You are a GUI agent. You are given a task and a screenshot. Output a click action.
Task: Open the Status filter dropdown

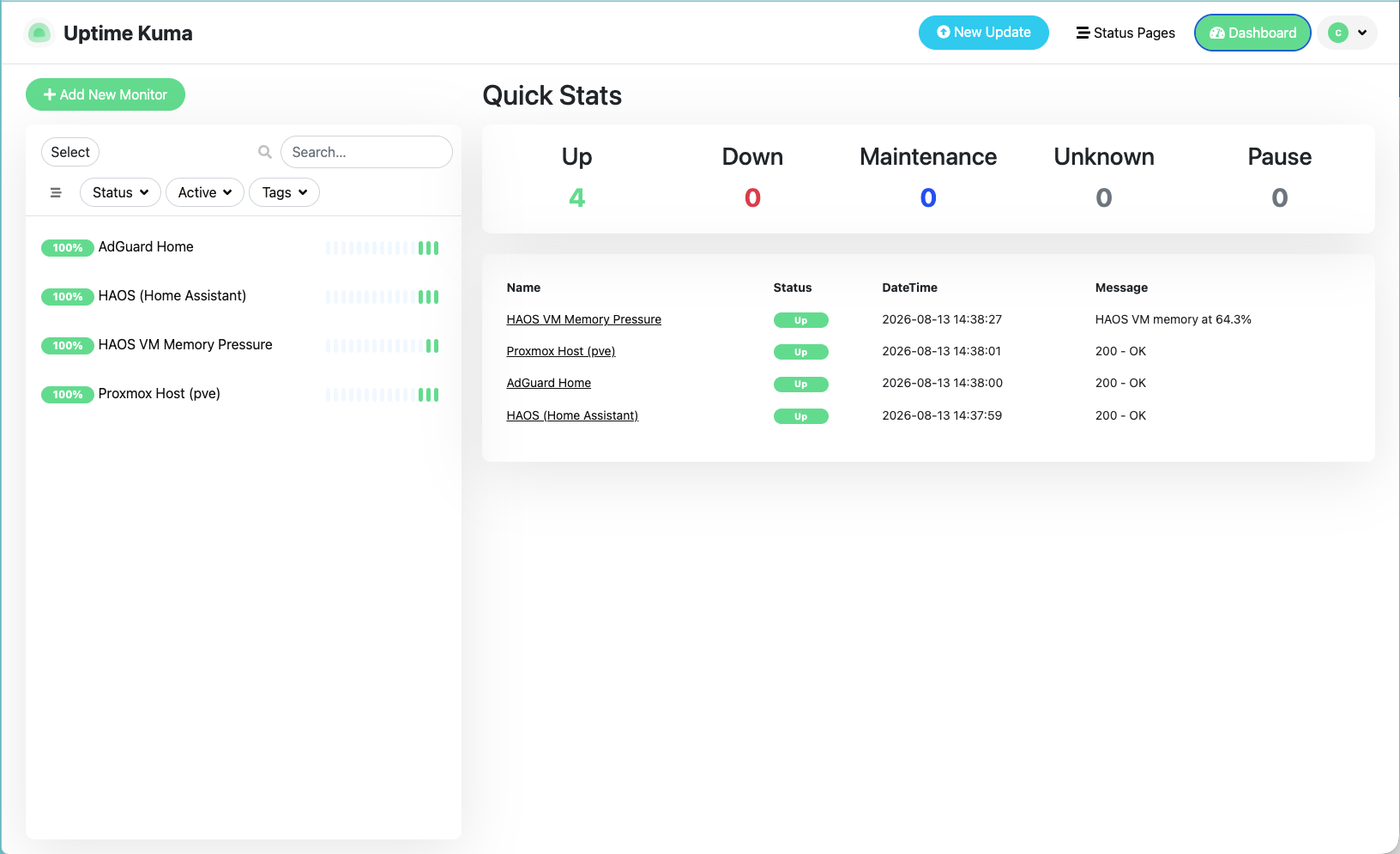pyautogui.click(x=120, y=192)
